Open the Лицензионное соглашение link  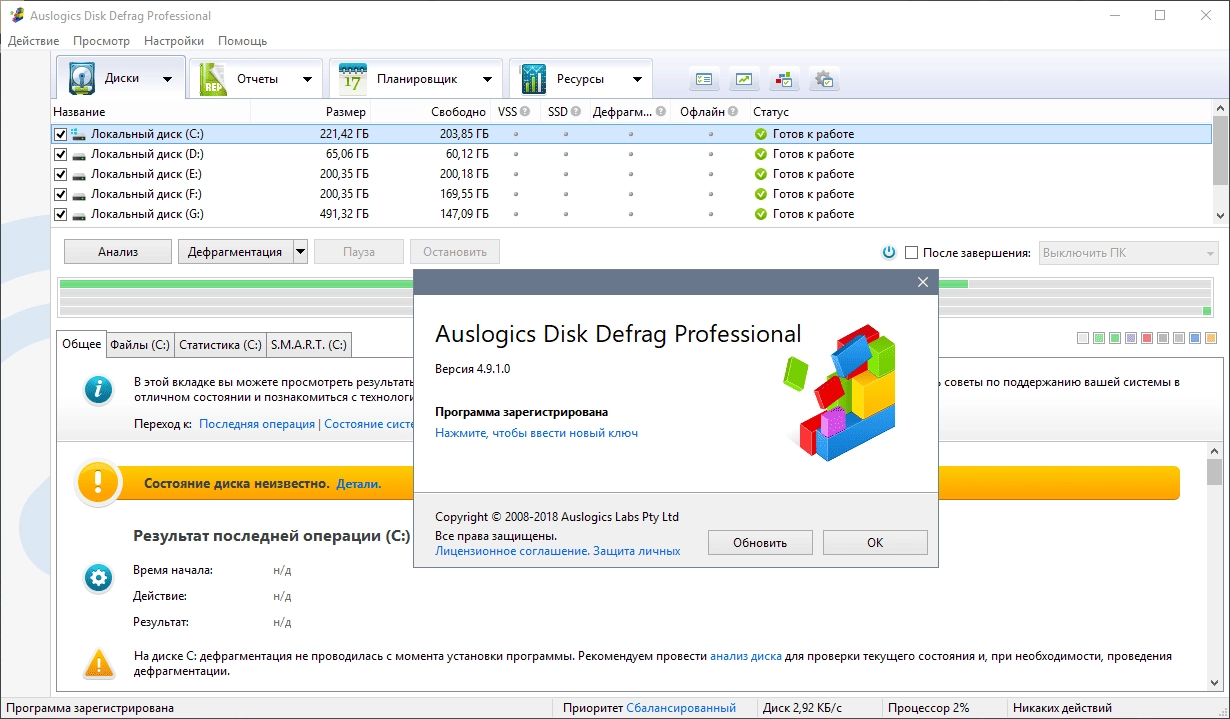tap(512, 551)
